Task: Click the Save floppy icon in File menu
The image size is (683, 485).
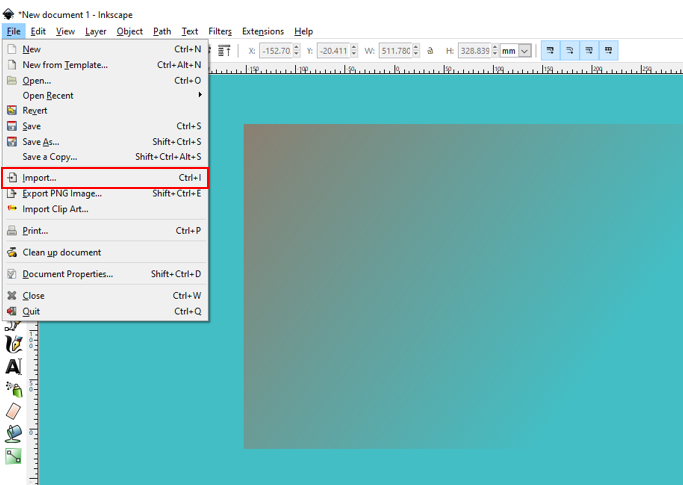Action: pos(12,126)
